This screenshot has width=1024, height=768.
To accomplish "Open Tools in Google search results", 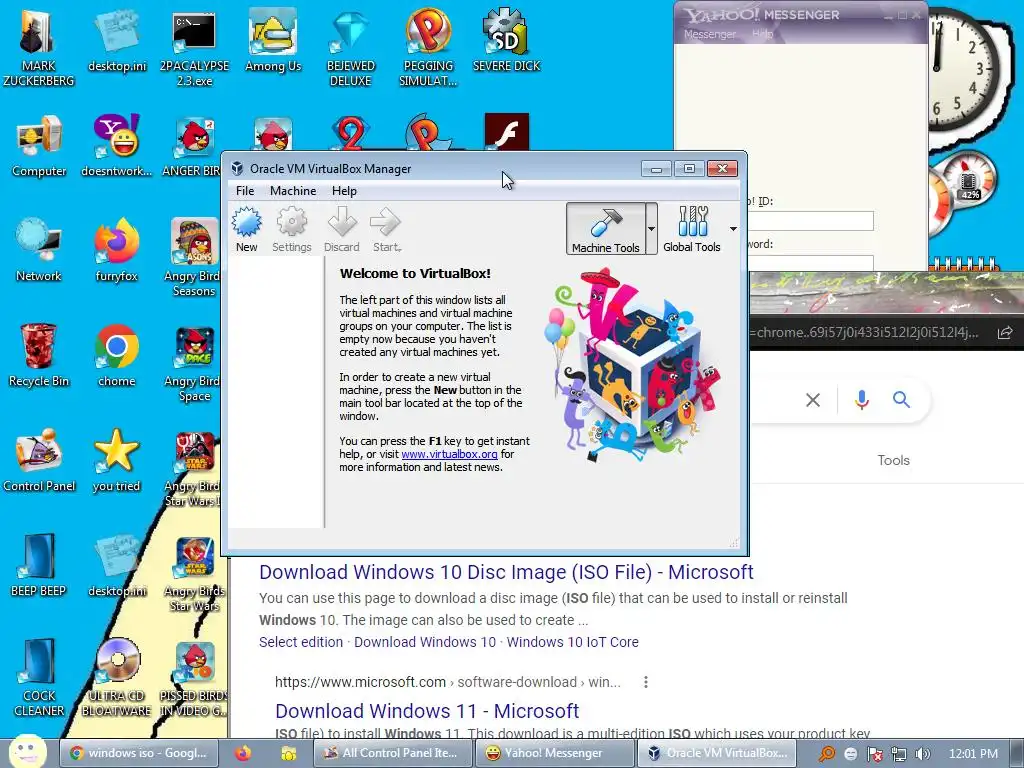I will (893, 460).
